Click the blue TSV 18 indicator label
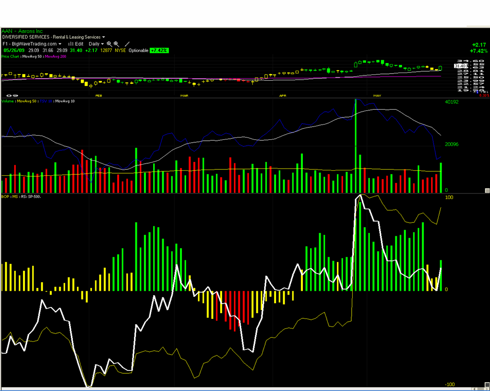The image size is (490, 391). tap(46, 101)
